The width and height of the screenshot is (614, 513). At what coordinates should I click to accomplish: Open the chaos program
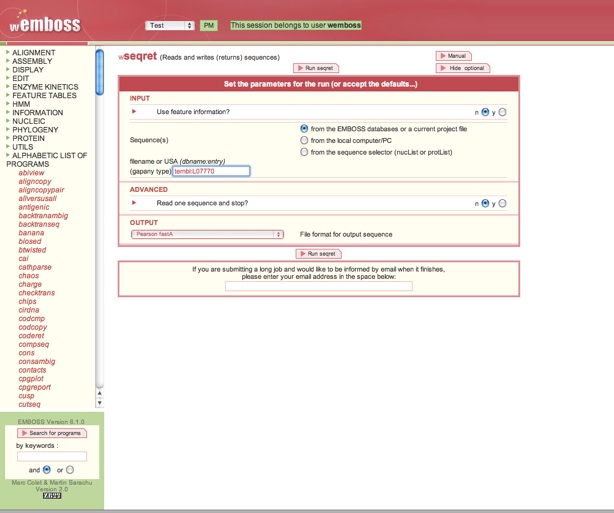pyautogui.click(x=29, y=276)
